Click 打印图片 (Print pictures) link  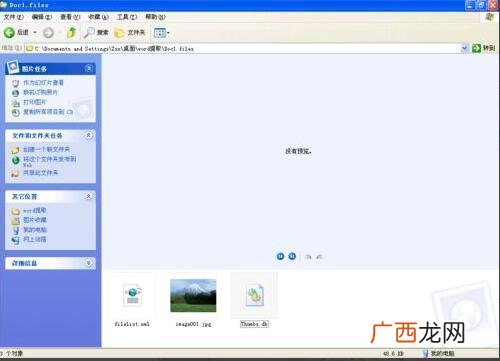coord(35,102)
